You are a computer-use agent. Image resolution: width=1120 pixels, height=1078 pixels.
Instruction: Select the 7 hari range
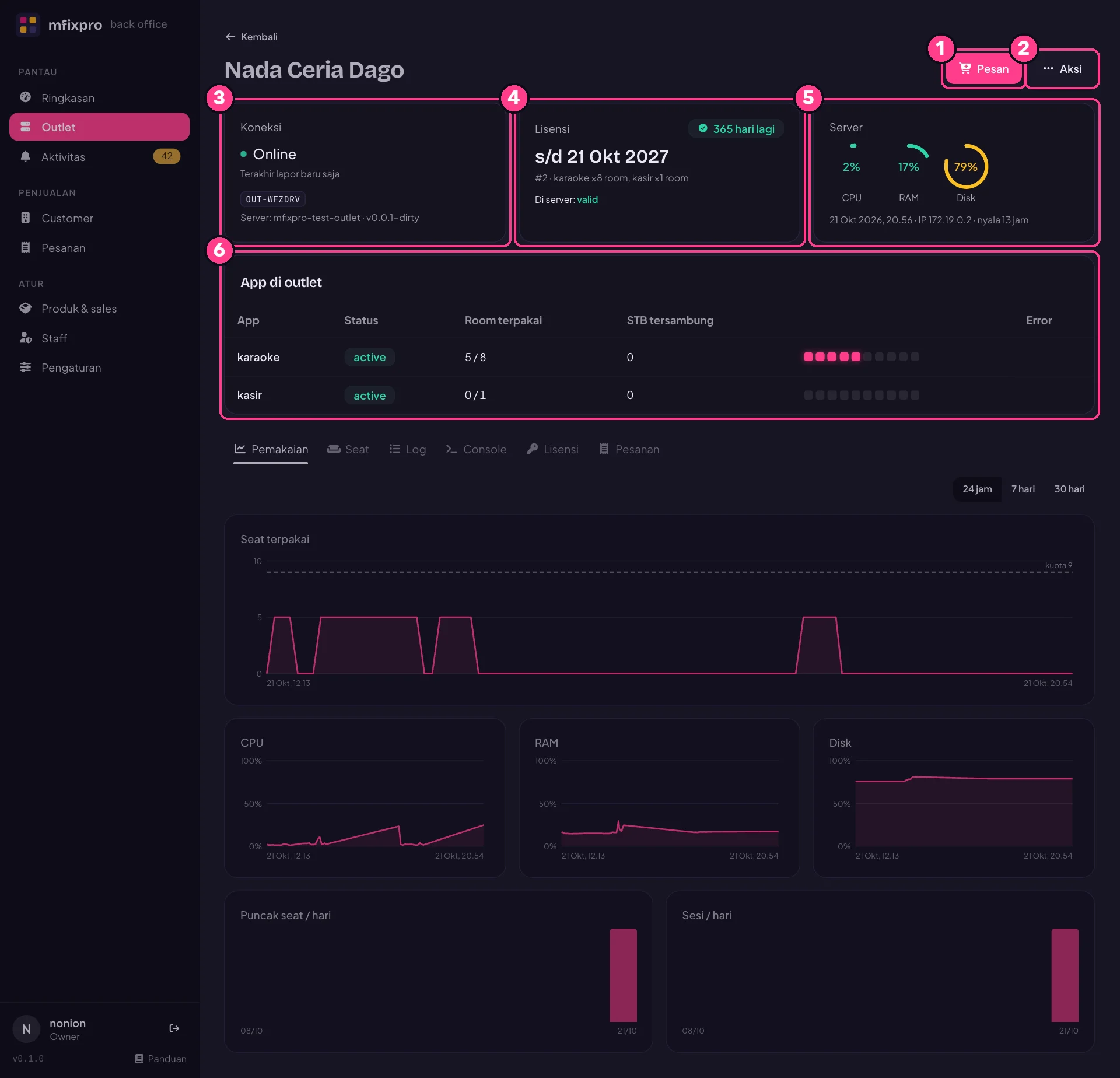[1023, 489]
